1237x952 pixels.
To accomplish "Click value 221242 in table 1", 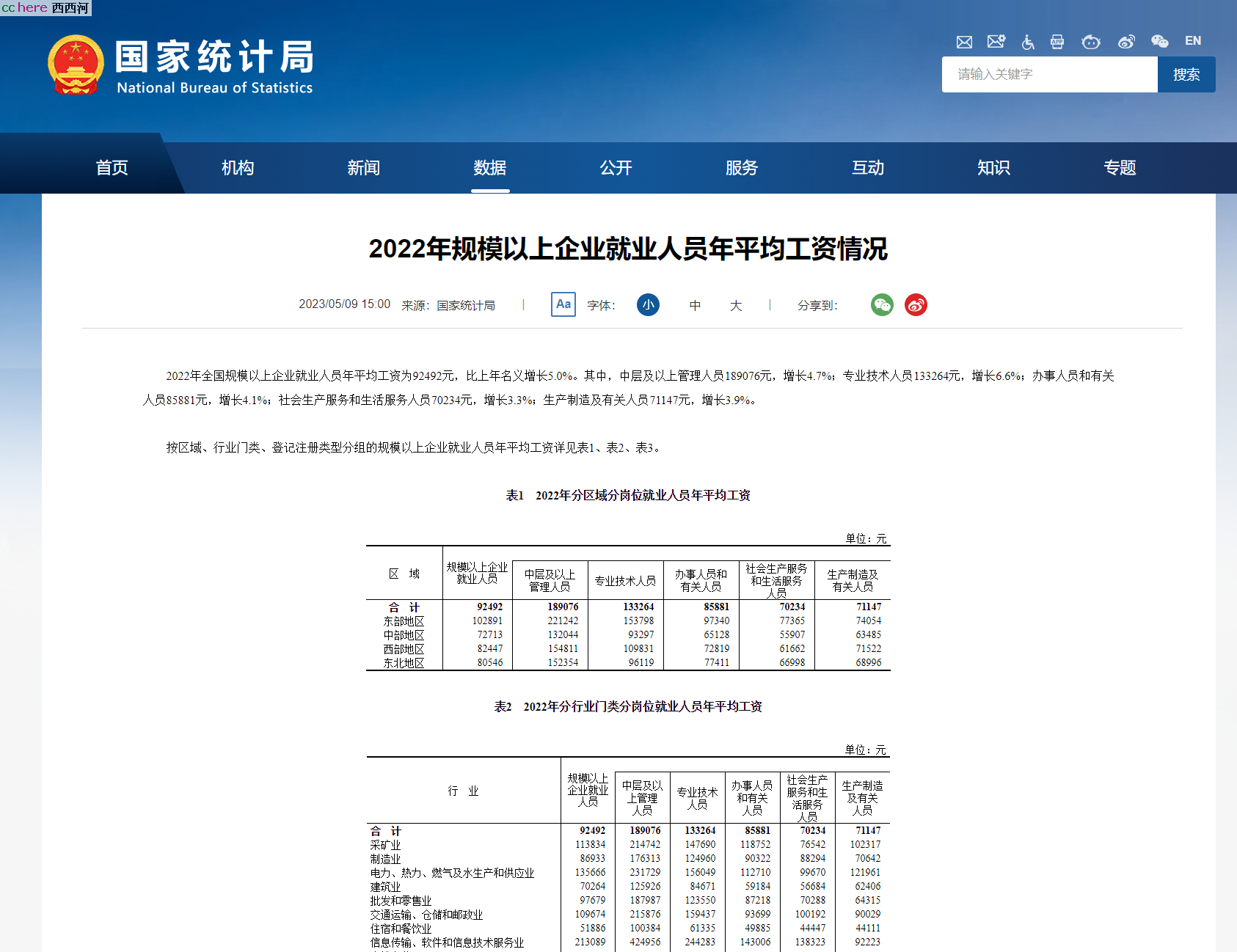I will pos(563,621).
